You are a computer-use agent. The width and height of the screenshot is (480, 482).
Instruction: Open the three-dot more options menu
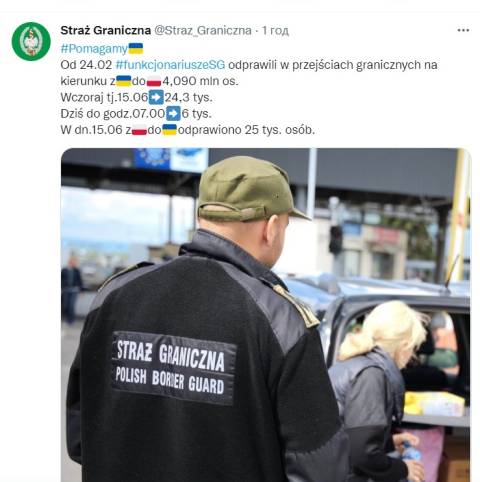[463, 30]
